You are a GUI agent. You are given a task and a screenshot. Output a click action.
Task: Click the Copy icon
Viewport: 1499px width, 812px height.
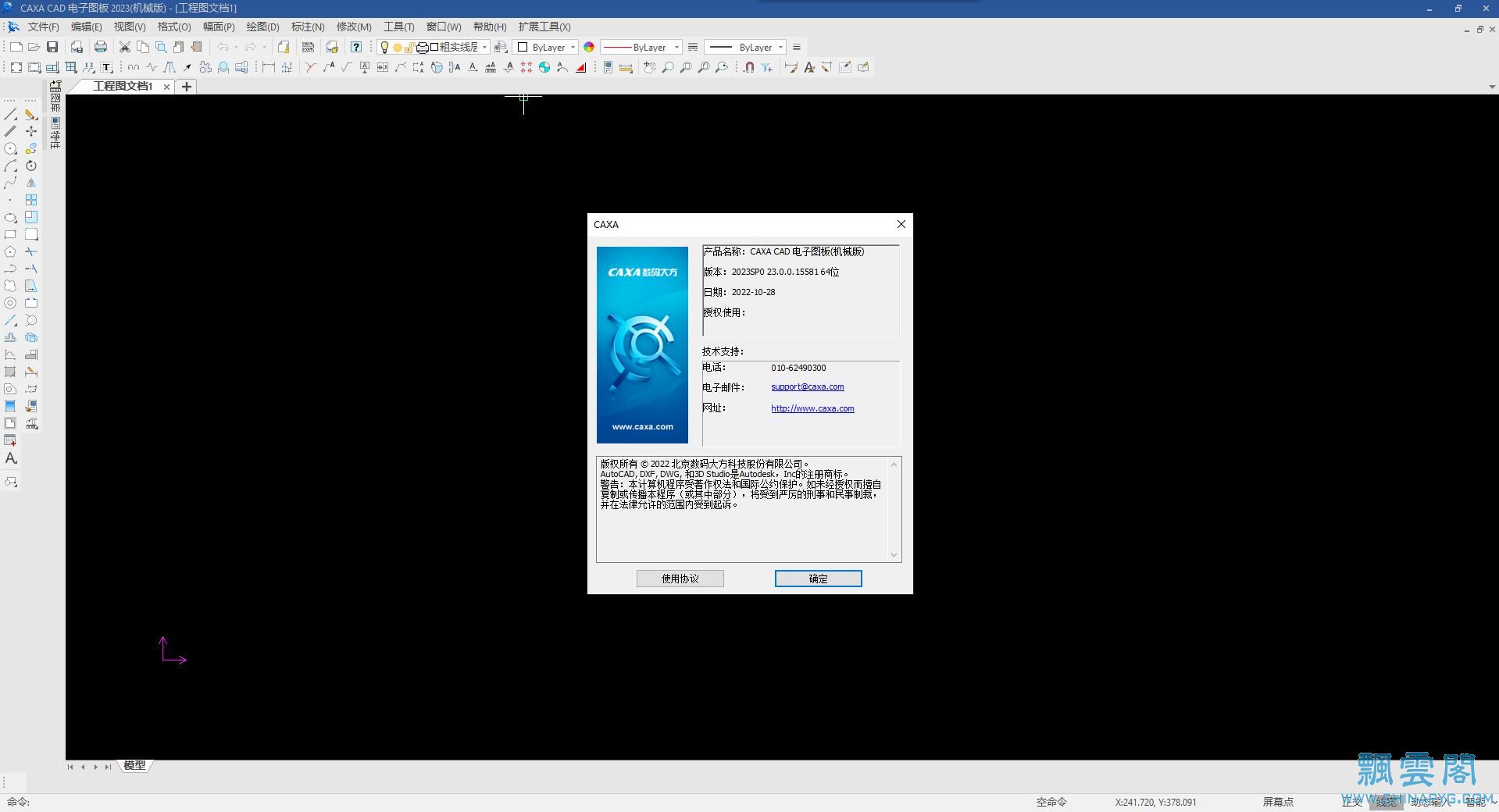click(143, 47)
